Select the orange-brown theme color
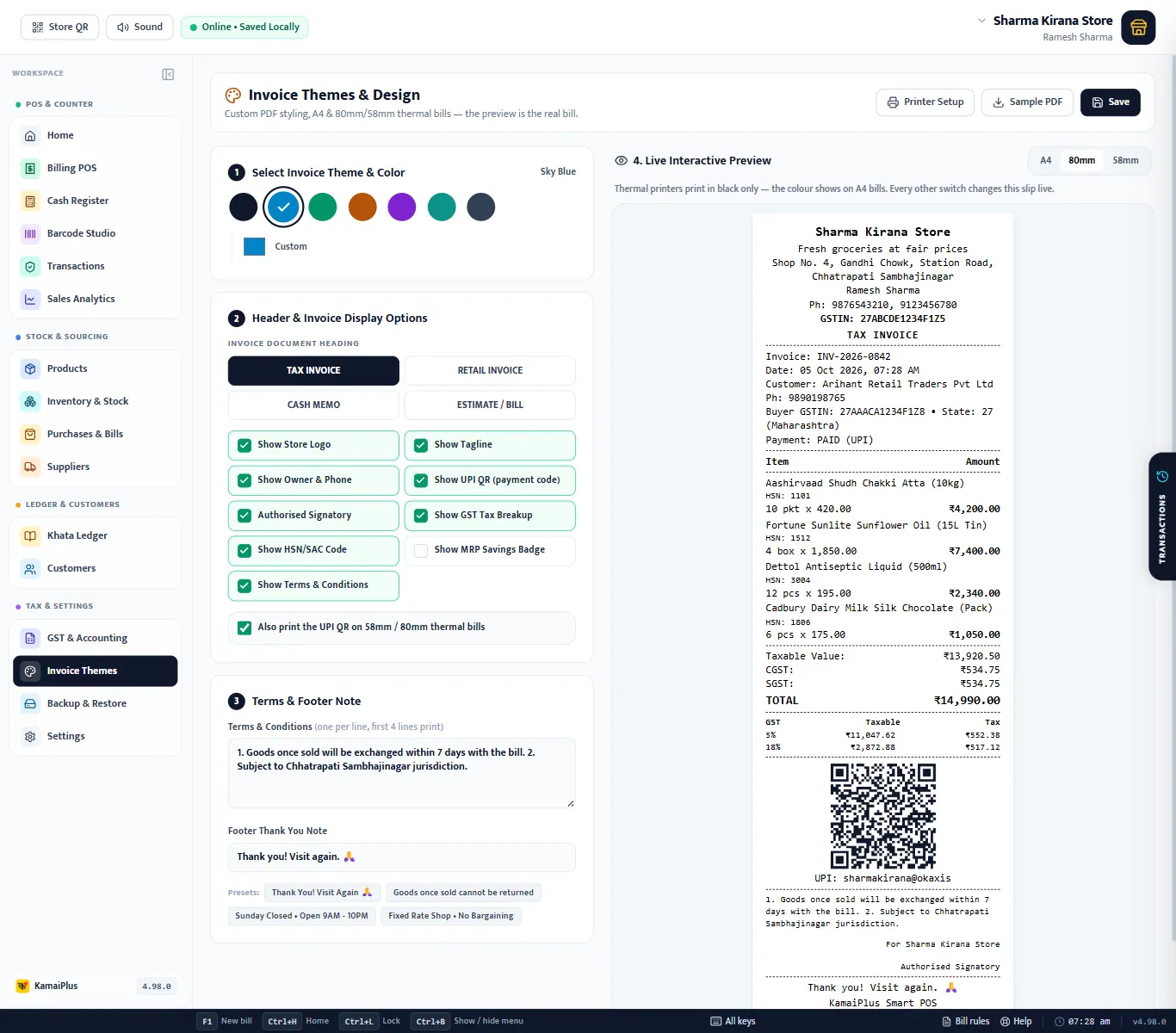The width and height of the screenshot is (1176, 1033). coord(362,207)
